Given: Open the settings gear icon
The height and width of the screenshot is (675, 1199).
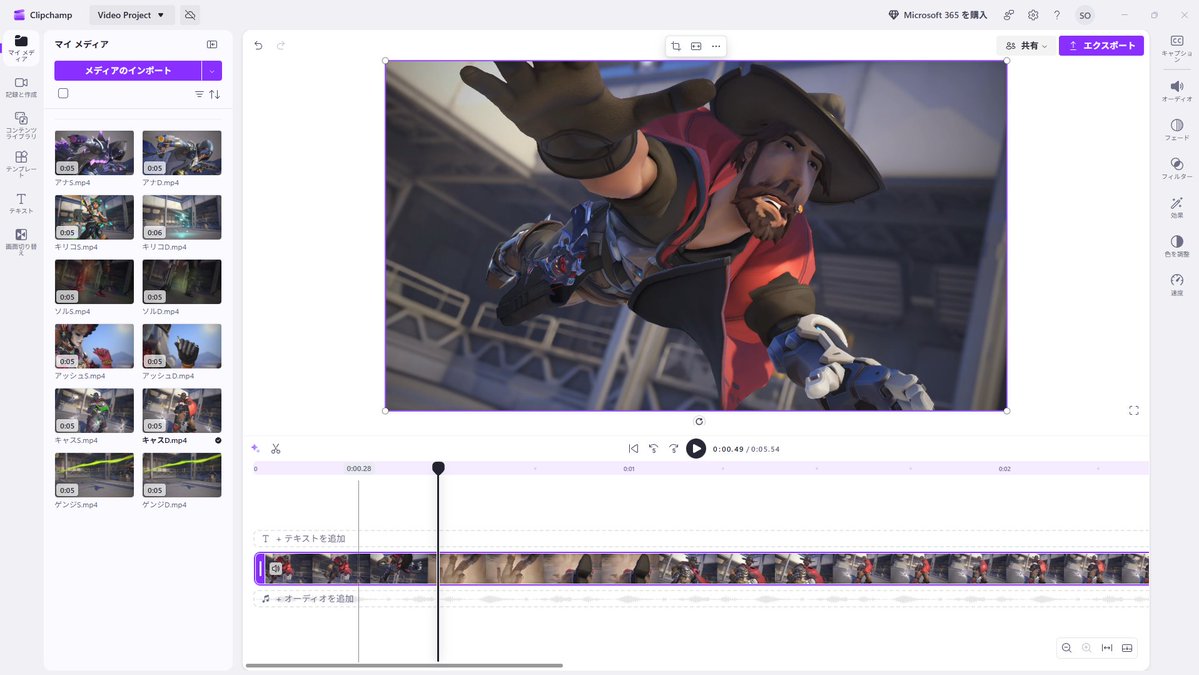Looking at the screenshot, I should (x=1033, y=15).
